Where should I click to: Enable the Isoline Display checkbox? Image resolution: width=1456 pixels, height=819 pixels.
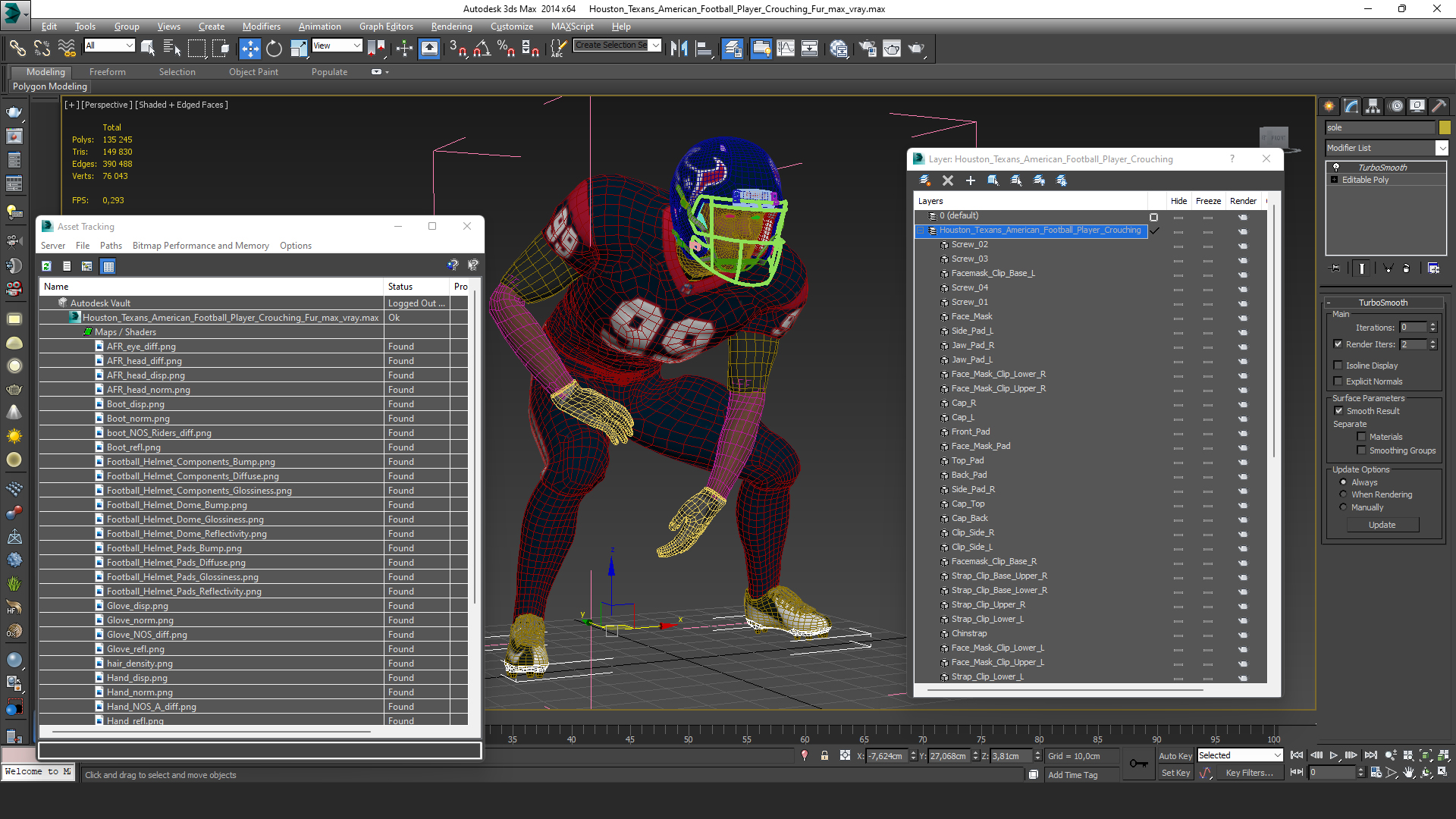pos(1338,366)
